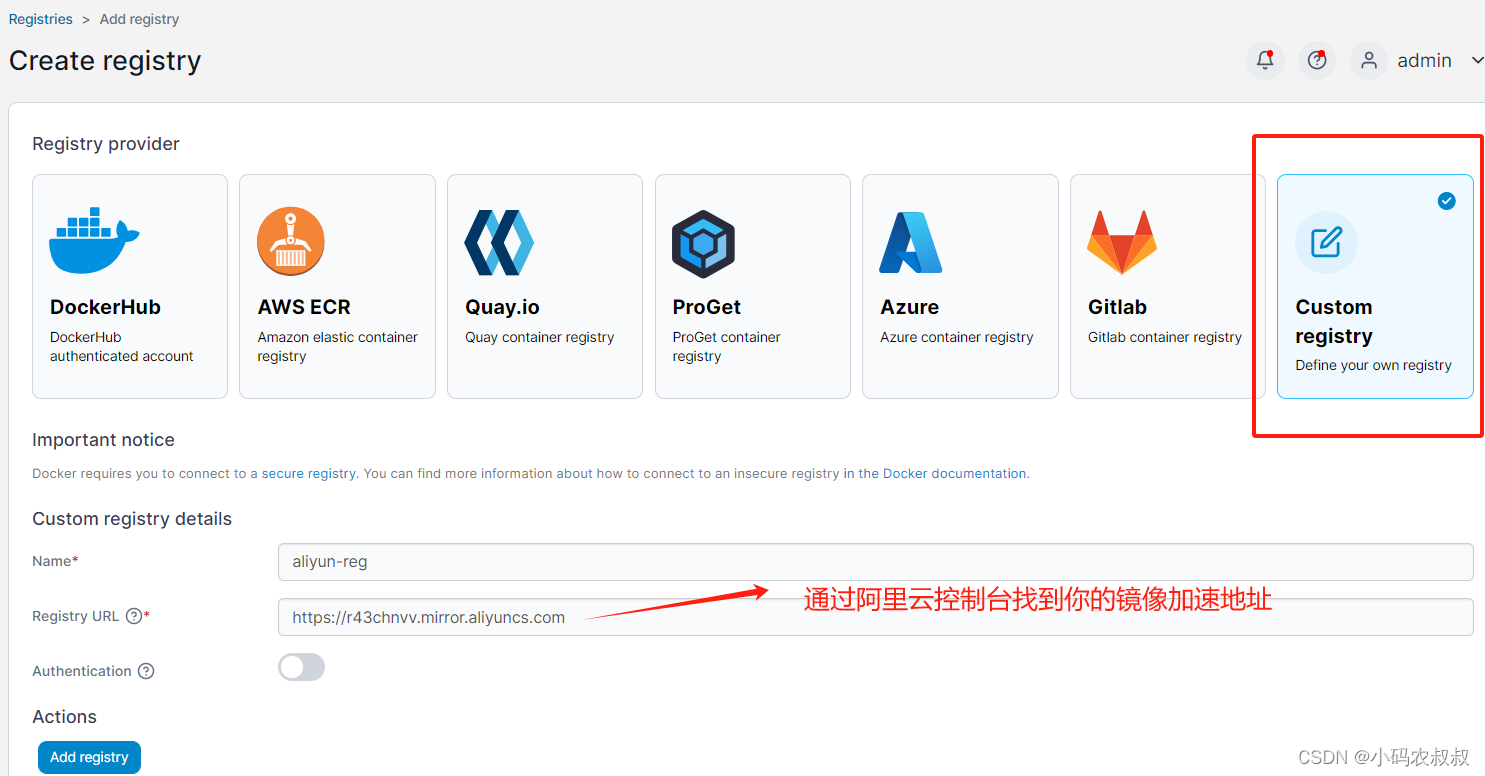Show the Registry URL help tooltip icon
The height and width of the screenshot is (776, 1485).
[134, 616]
